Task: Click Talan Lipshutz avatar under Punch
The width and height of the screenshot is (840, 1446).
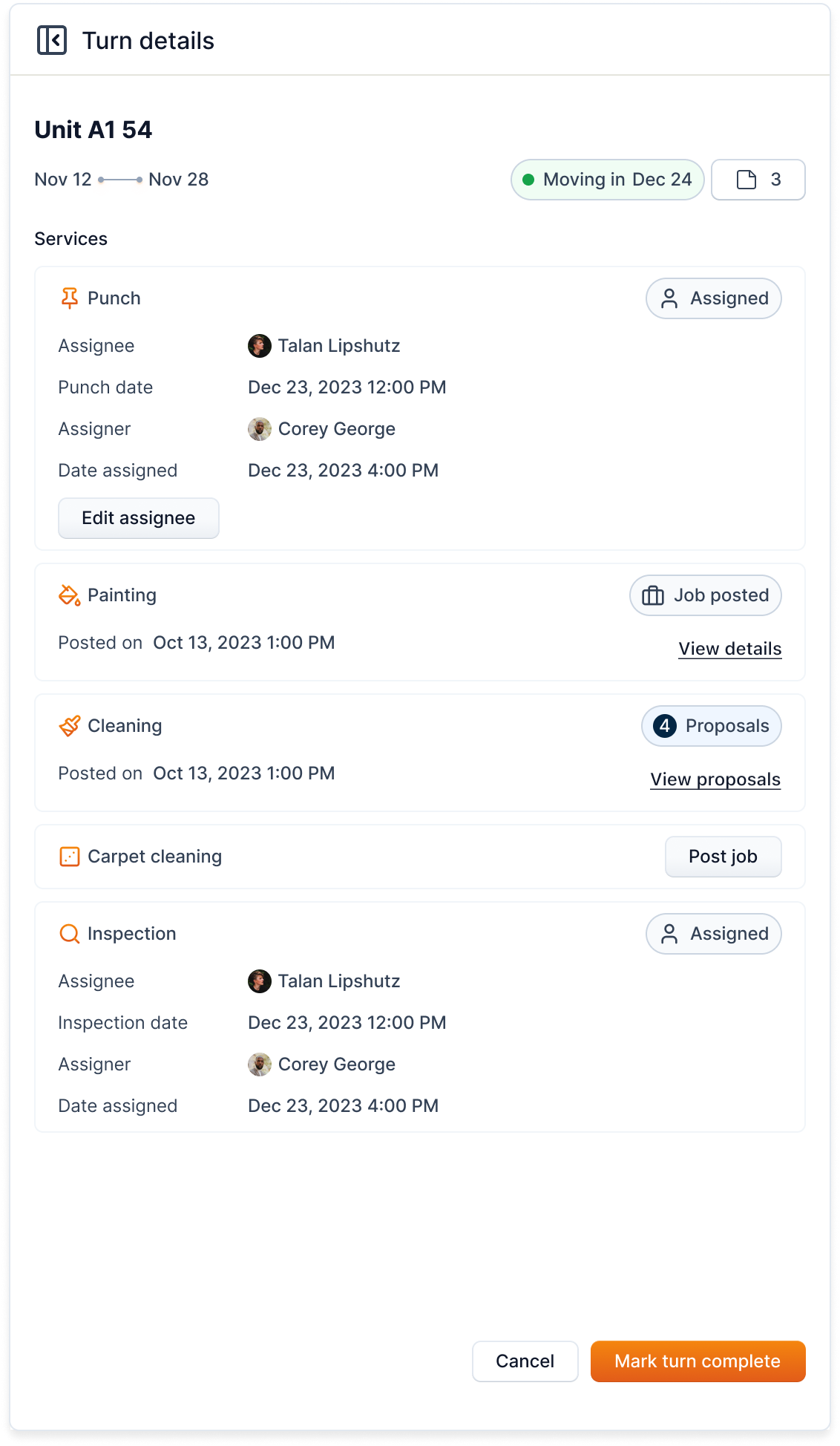Action: pyautogui.click(x=260, y=346)
